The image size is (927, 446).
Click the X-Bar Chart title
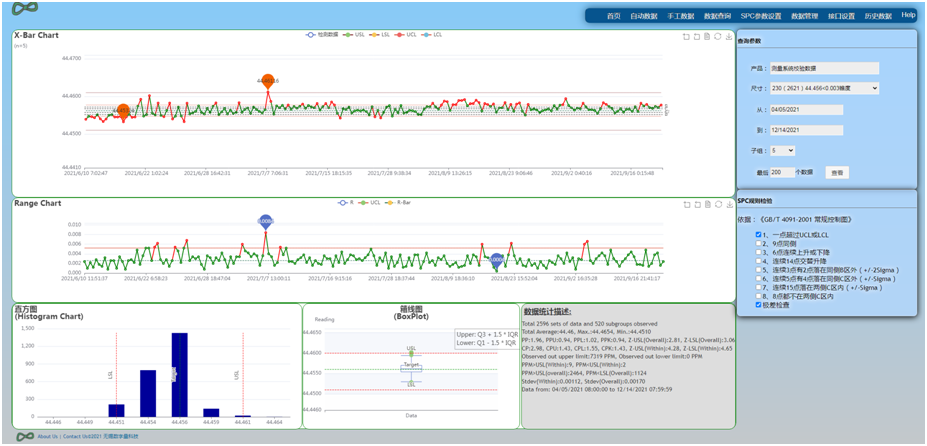click(x=37, y=35)
